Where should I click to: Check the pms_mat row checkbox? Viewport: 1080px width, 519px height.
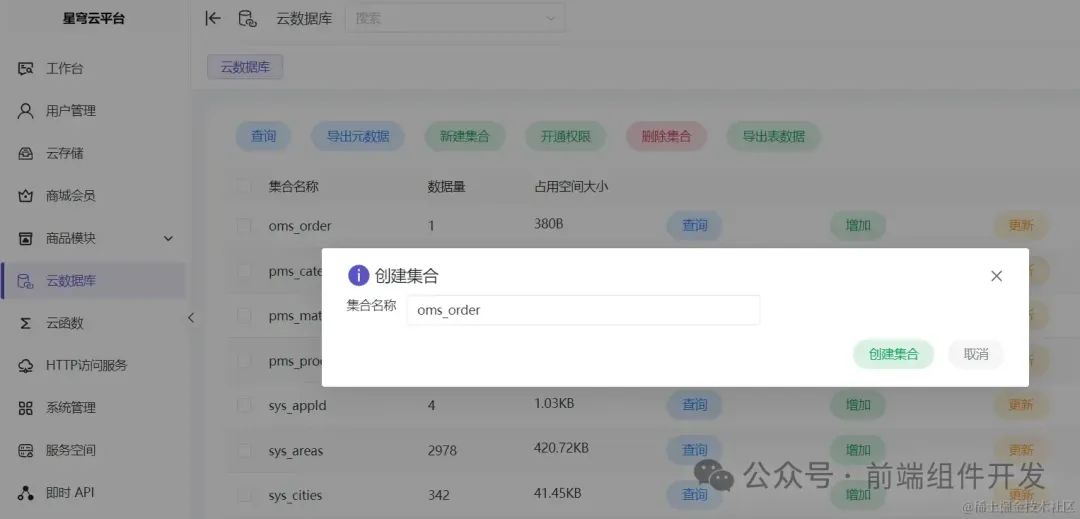click(244, 316)
